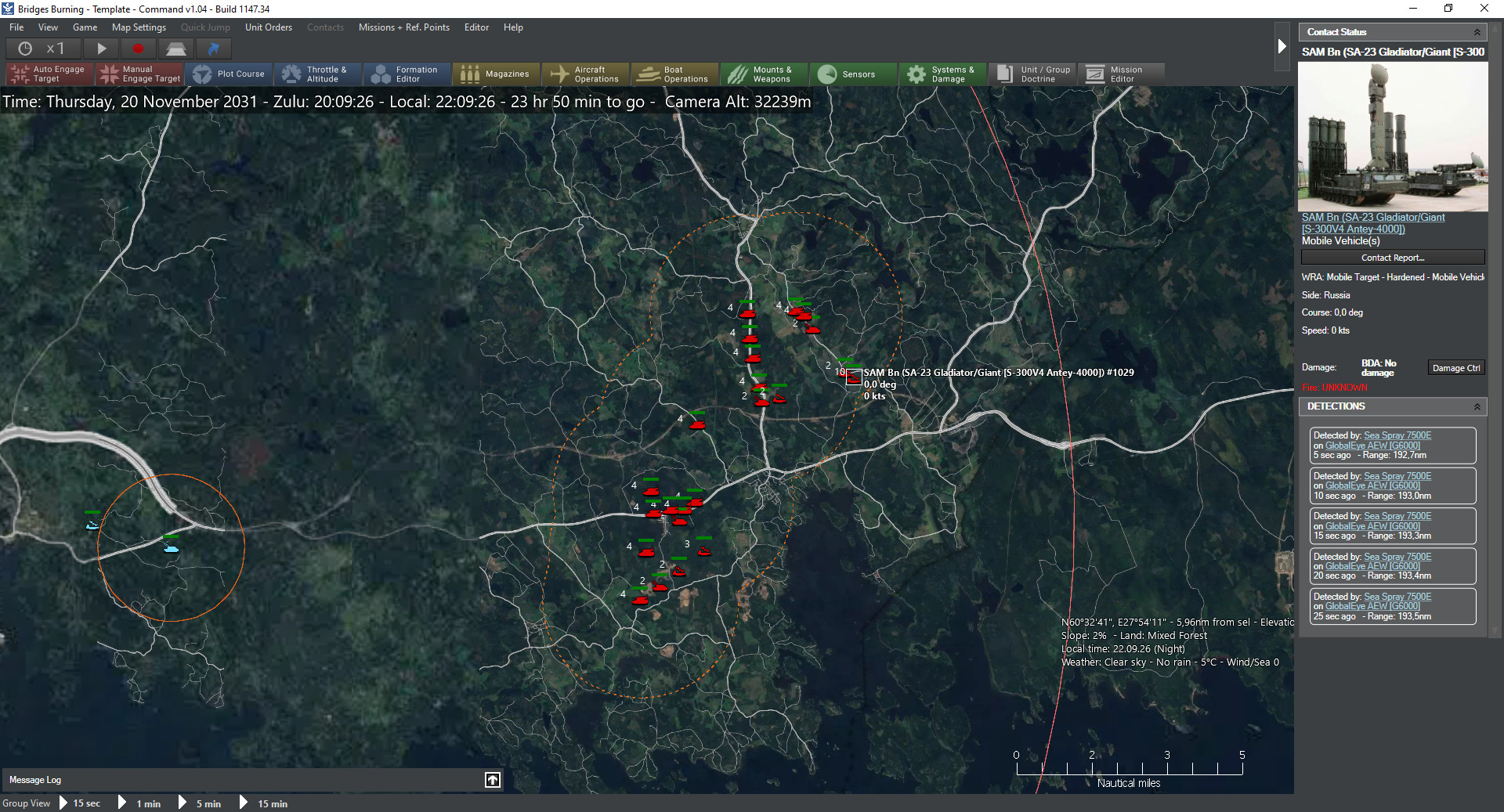
Task: Collapse the Detections section
Action: 1477,406
